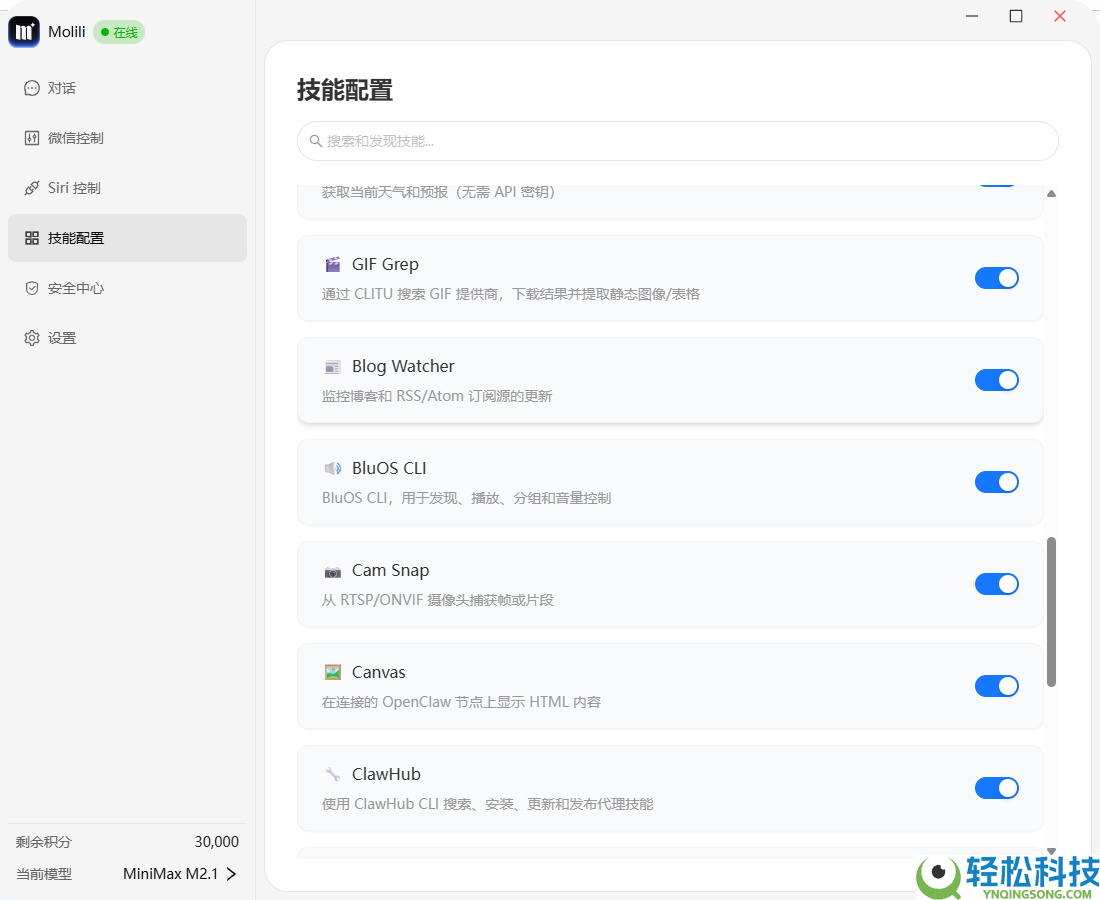The height and width of the screenshot is (900, 1100).
Task: Select the Cam Snap camera icon
Action: (332, 569)
